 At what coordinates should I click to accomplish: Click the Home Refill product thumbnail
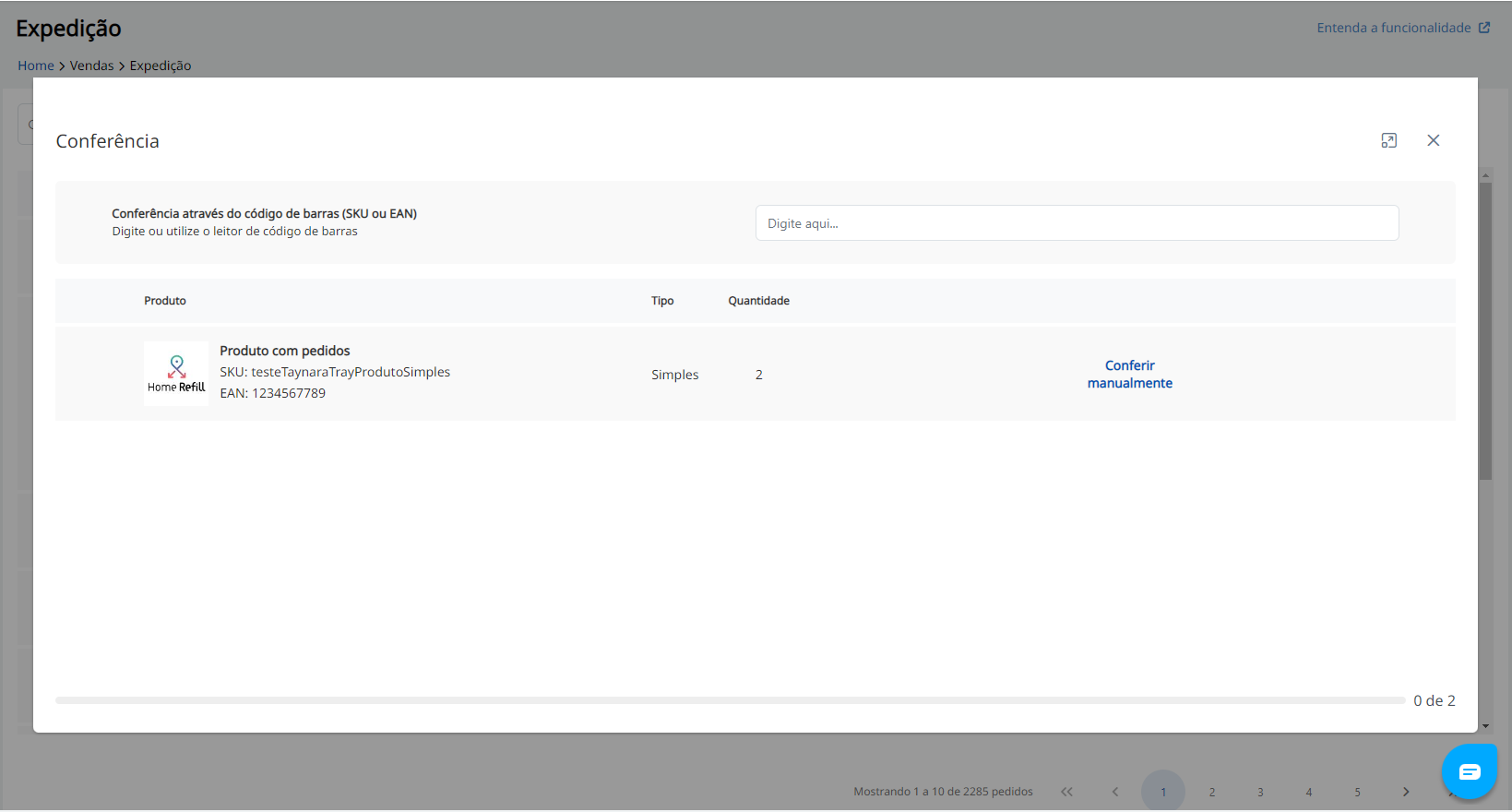(176, 374)
